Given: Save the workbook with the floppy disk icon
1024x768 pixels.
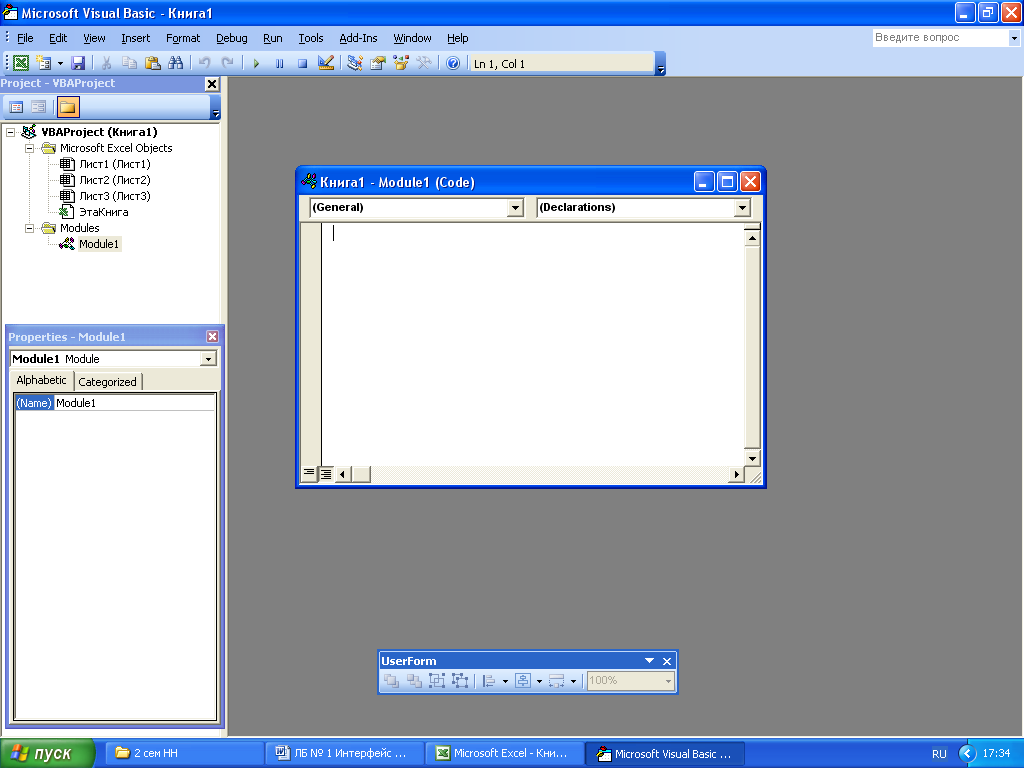Looking at the screenshot, I should (x=78, y=63).
